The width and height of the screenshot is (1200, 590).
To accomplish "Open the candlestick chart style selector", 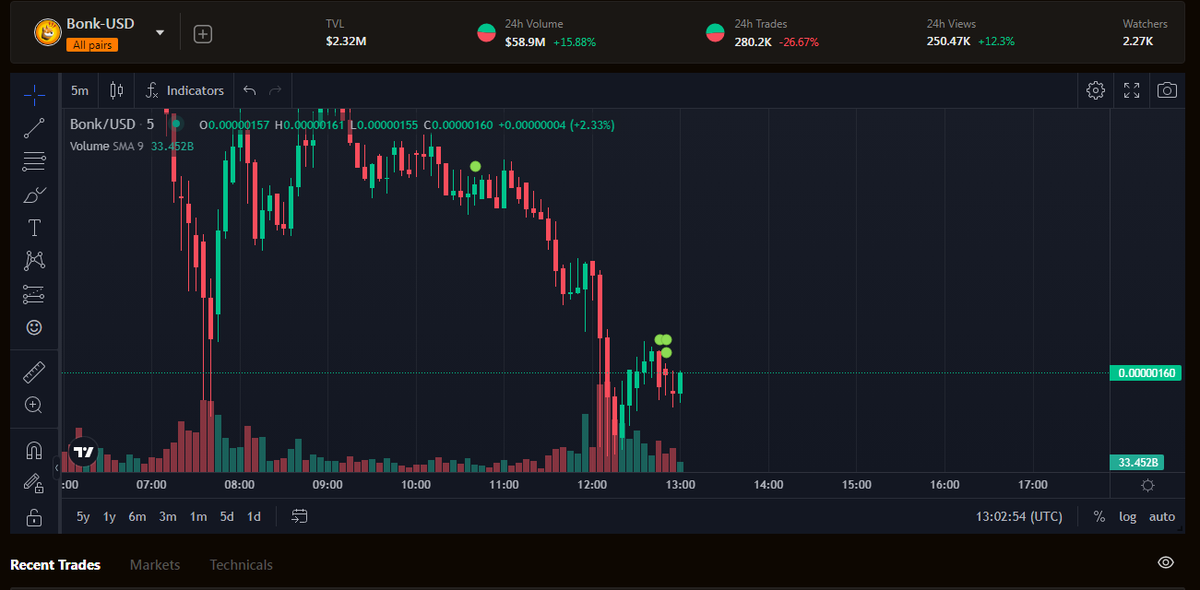I will click(116, 90).
